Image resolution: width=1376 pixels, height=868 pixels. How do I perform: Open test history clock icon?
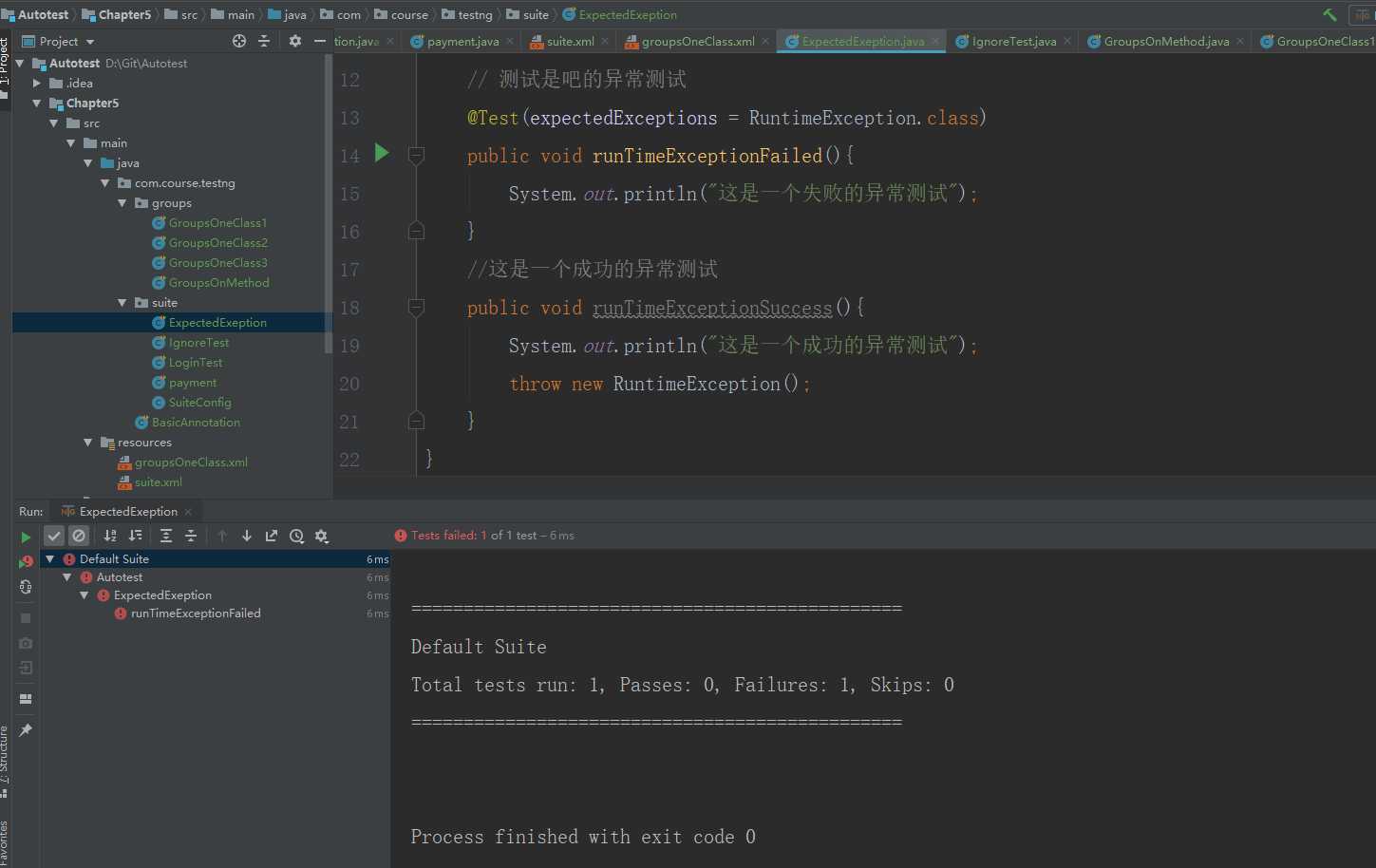point(296,536)
